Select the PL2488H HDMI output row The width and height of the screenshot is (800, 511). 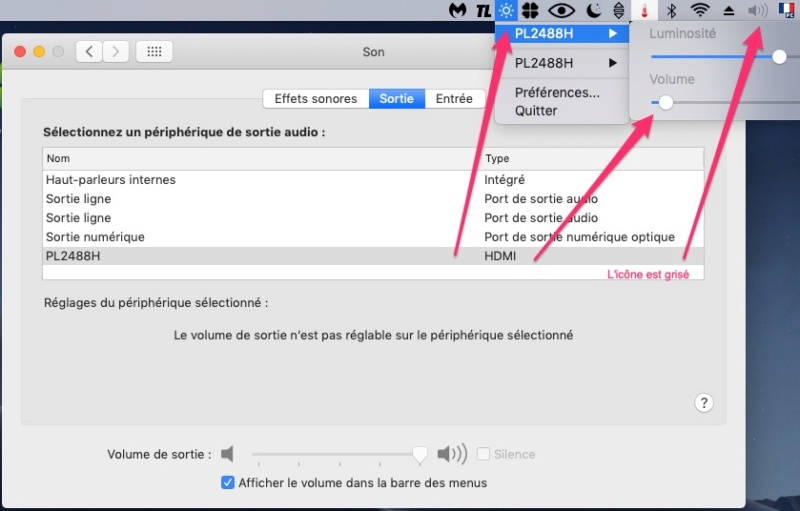pyautogui.click(x=373, y=256)
